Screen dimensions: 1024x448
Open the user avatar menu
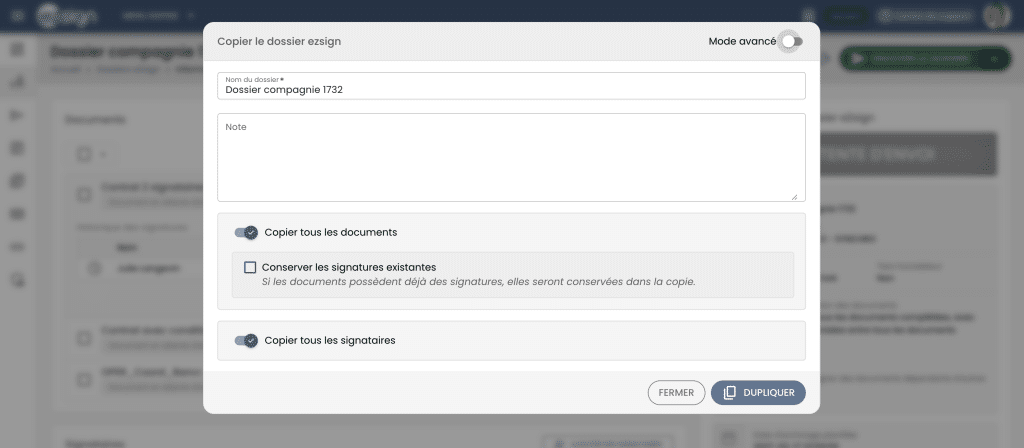tap(997, 16)
